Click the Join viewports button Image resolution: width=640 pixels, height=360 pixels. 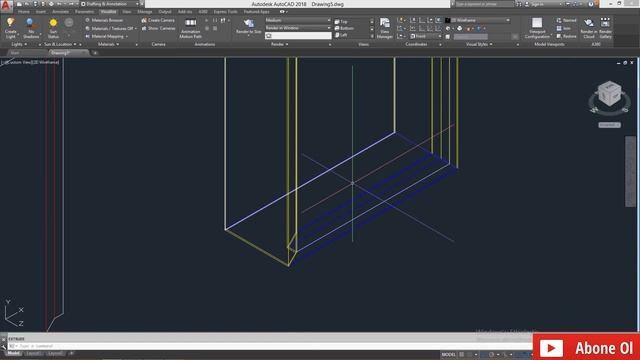click(564, 28)
